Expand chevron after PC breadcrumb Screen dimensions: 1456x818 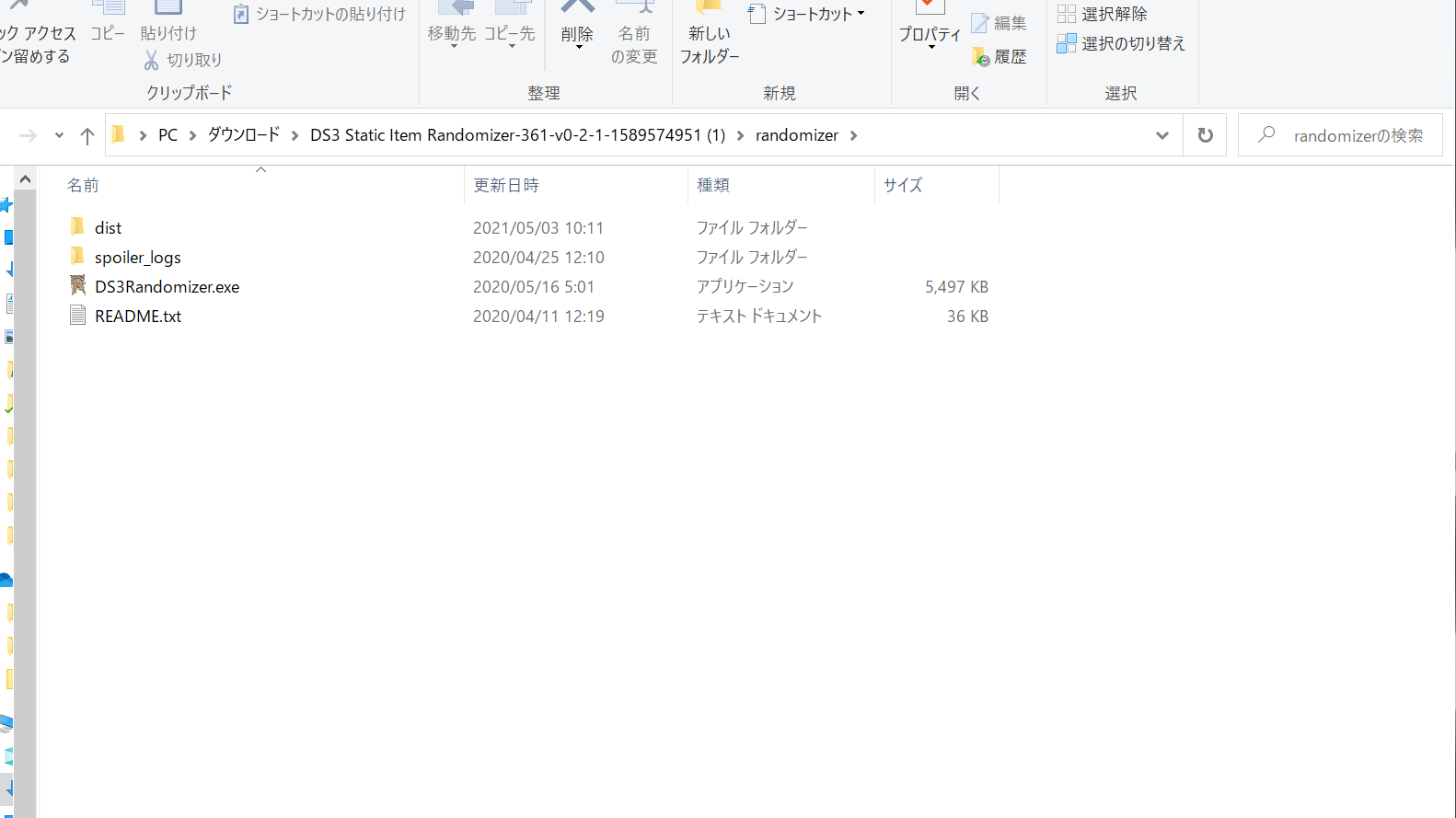[x=192, y=135]
